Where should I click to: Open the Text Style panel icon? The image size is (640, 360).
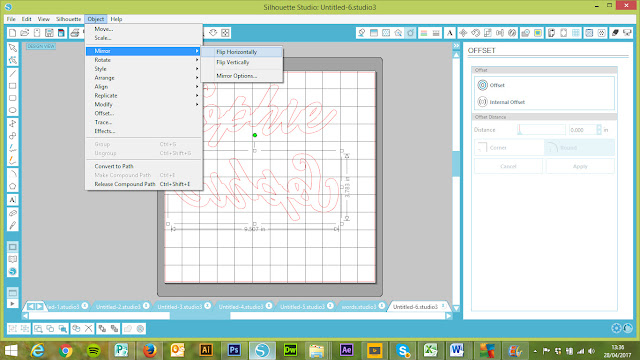[x=450, y=33]
